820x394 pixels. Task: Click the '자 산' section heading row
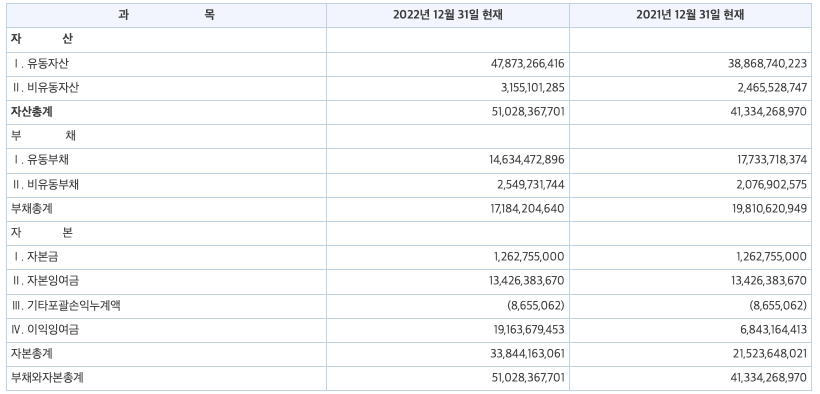409,40
